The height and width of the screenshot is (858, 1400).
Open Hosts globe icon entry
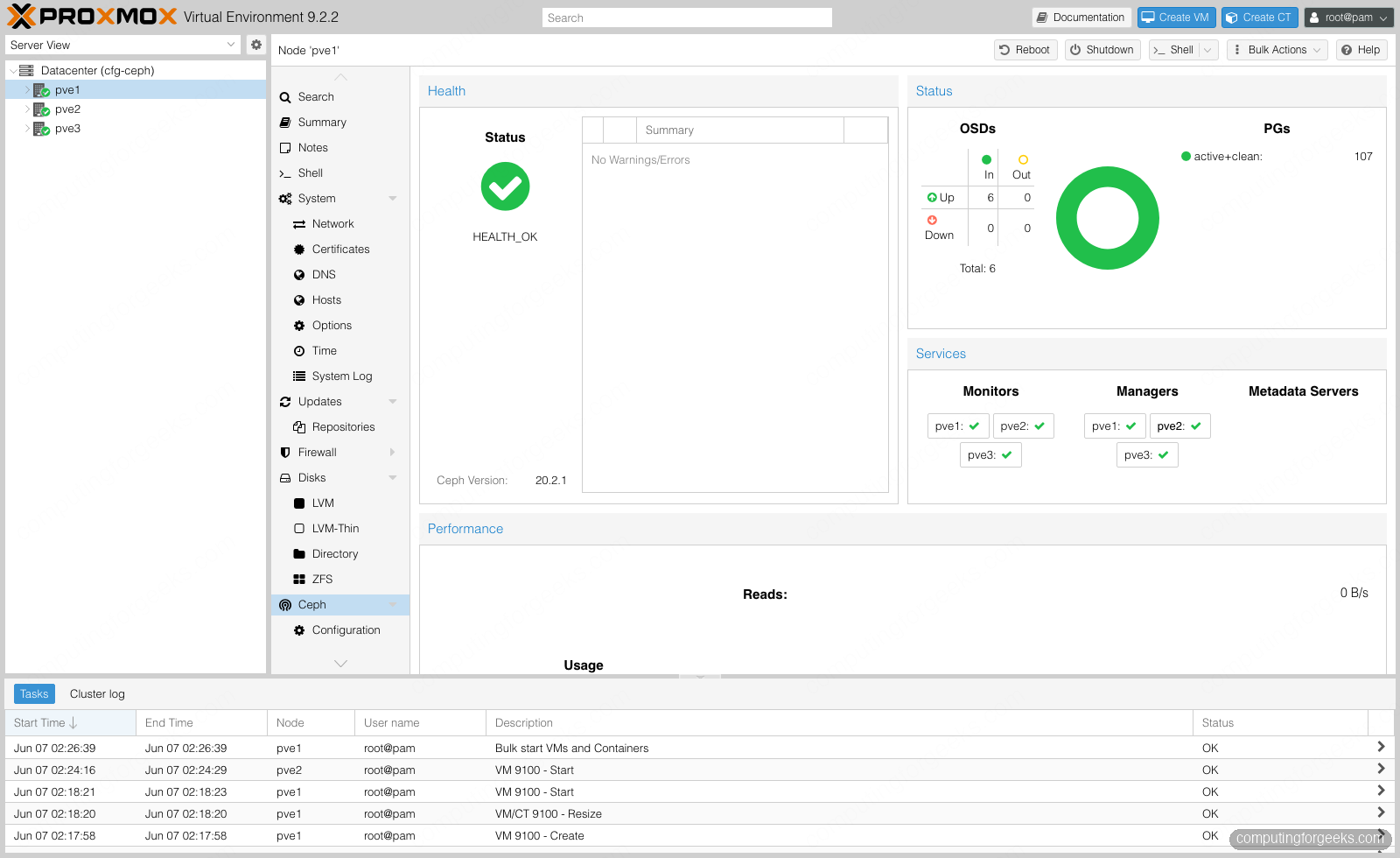[299, 300]
